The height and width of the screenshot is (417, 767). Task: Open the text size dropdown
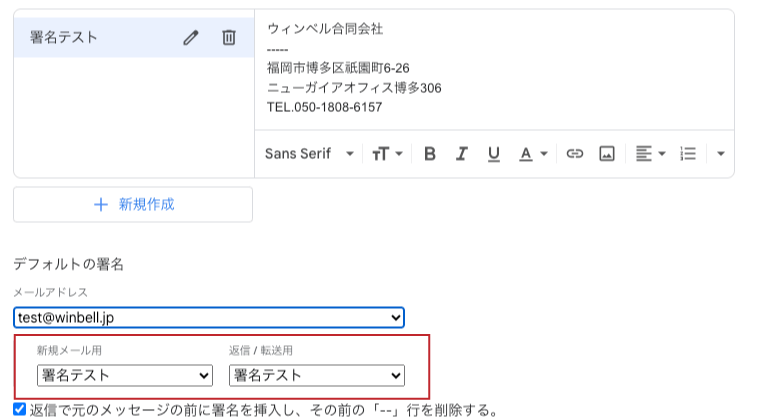click(387, 154)
